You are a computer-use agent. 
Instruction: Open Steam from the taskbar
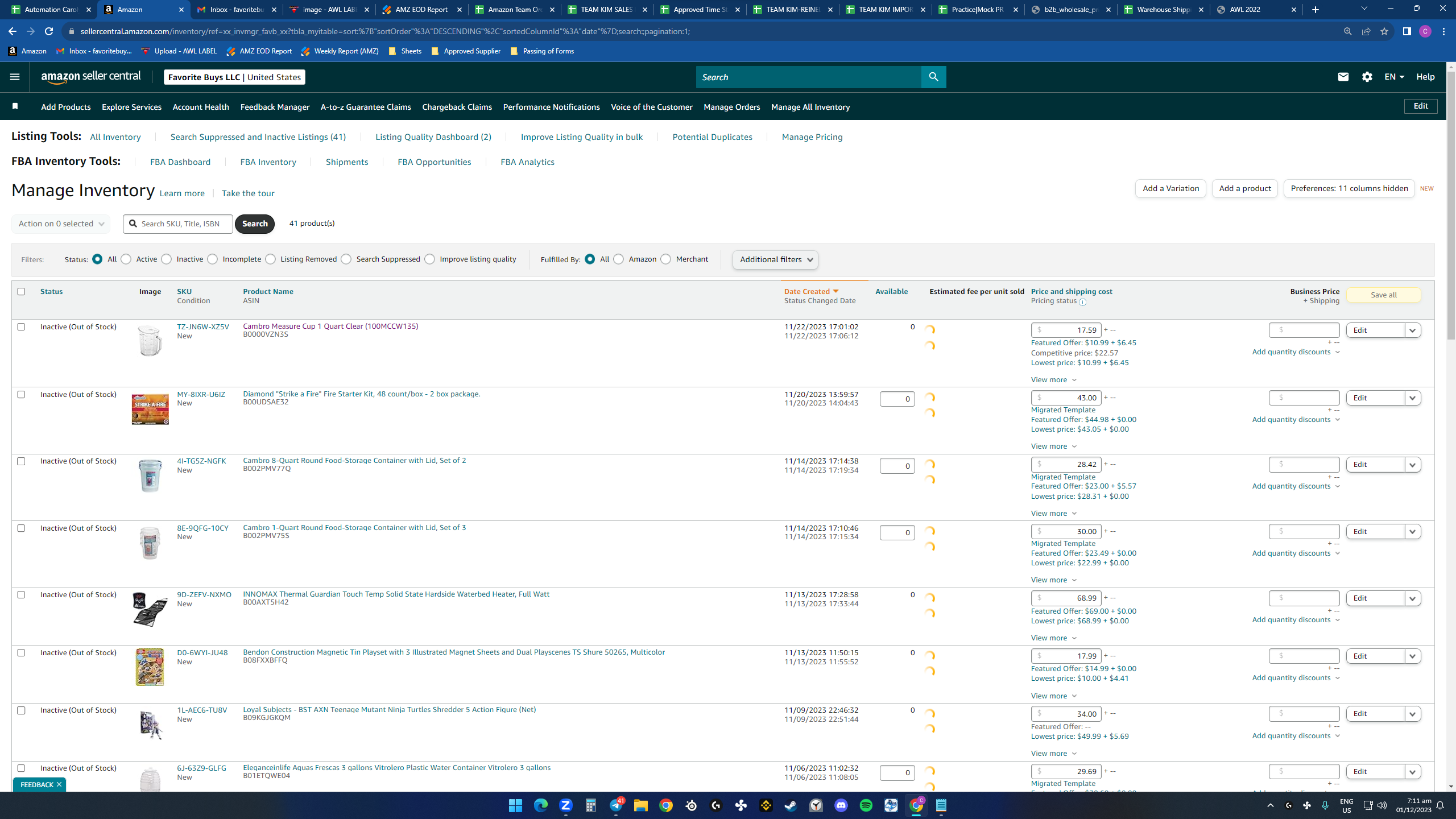pyautogui.click(x=791, y=805)
